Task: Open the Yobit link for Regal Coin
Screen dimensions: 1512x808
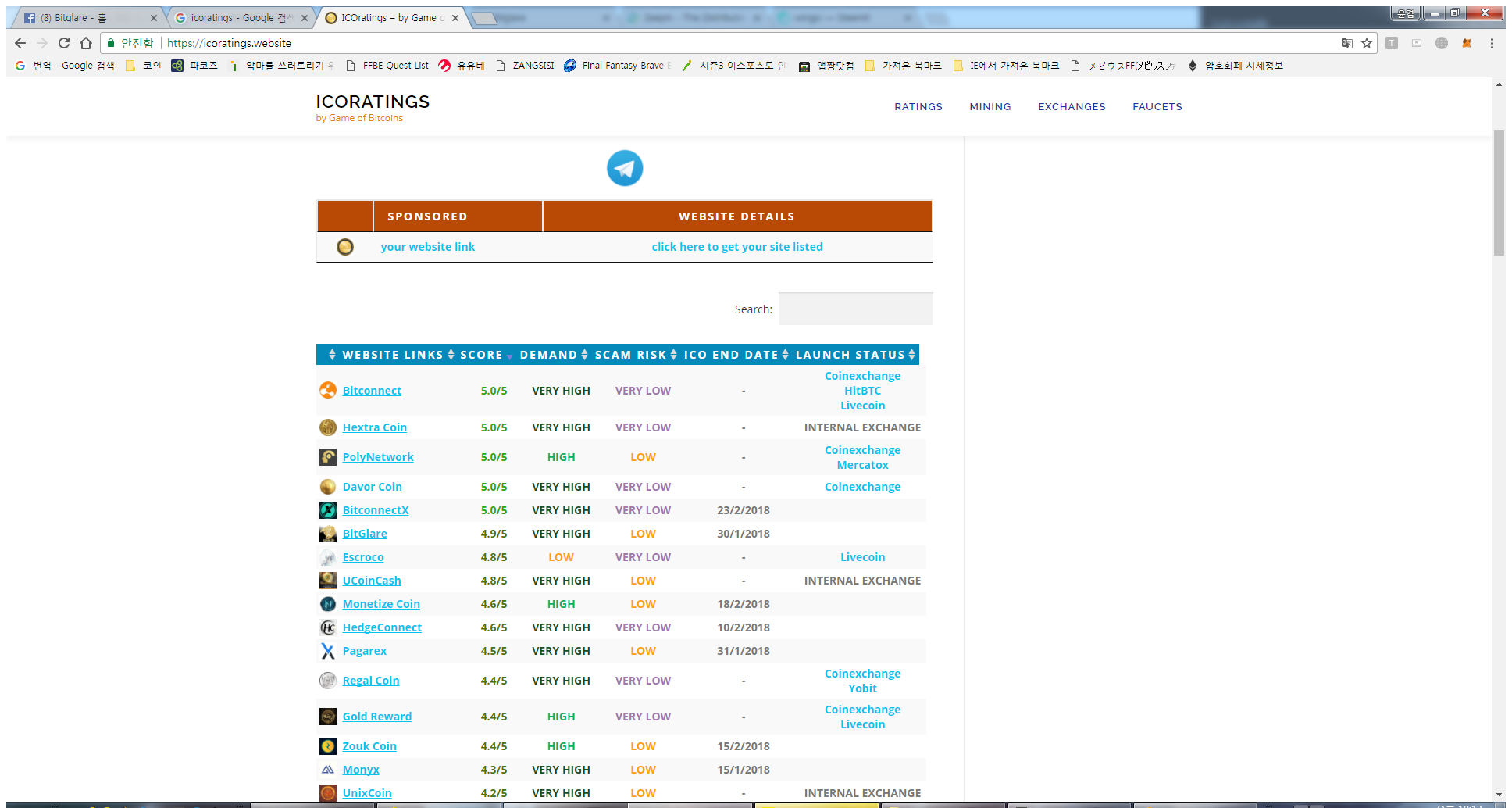Action: 862,688
